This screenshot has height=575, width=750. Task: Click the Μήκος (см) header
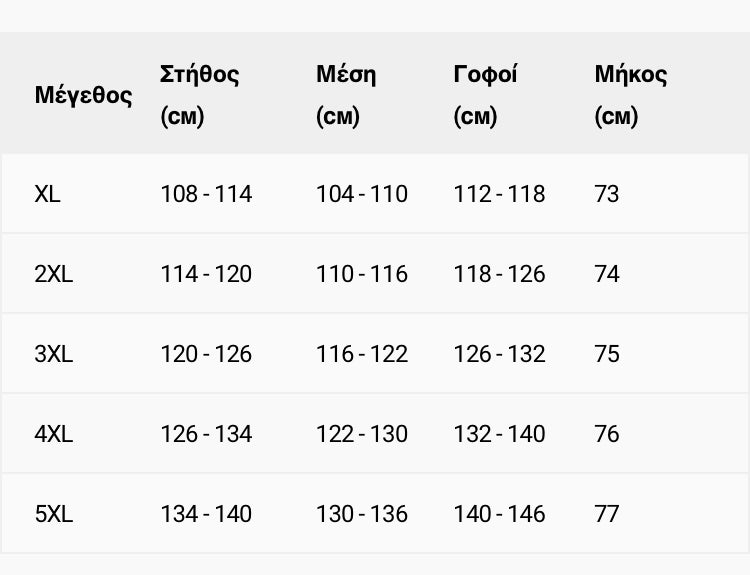point(630,95)
